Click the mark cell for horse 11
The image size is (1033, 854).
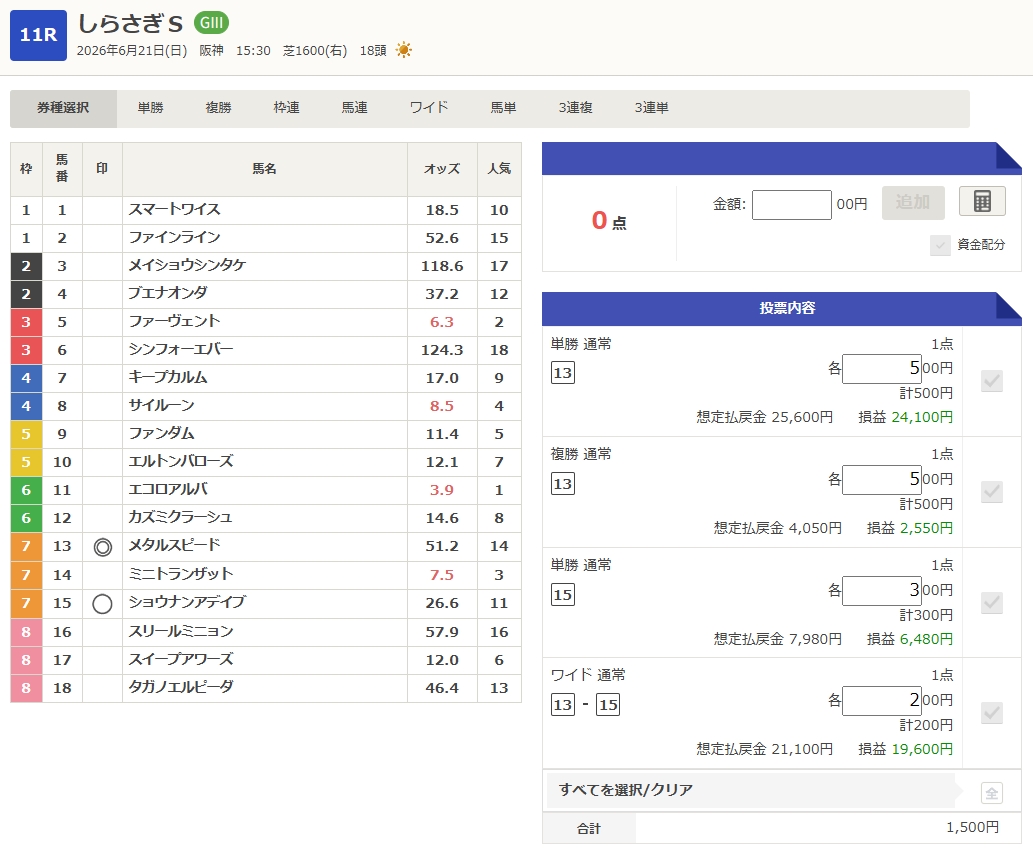(102, 490)
